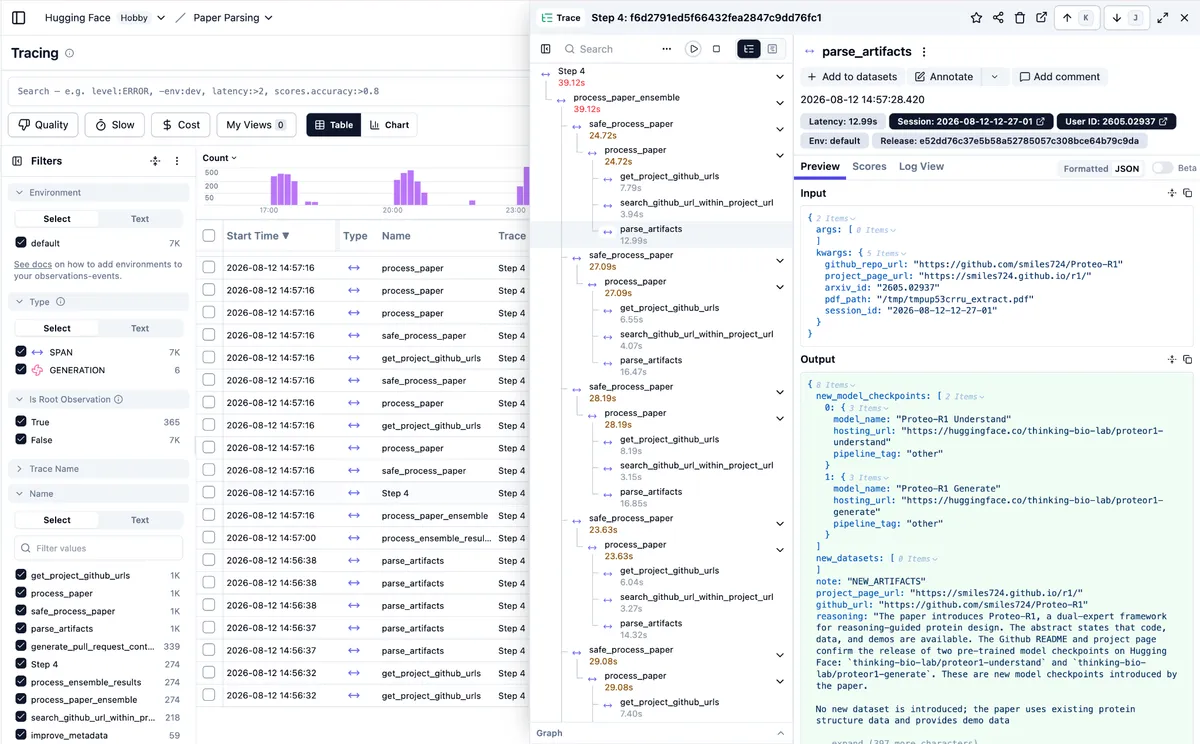Star the Step 4 trace
Screen dimensions: 1200x744
(x=976, y=18)
